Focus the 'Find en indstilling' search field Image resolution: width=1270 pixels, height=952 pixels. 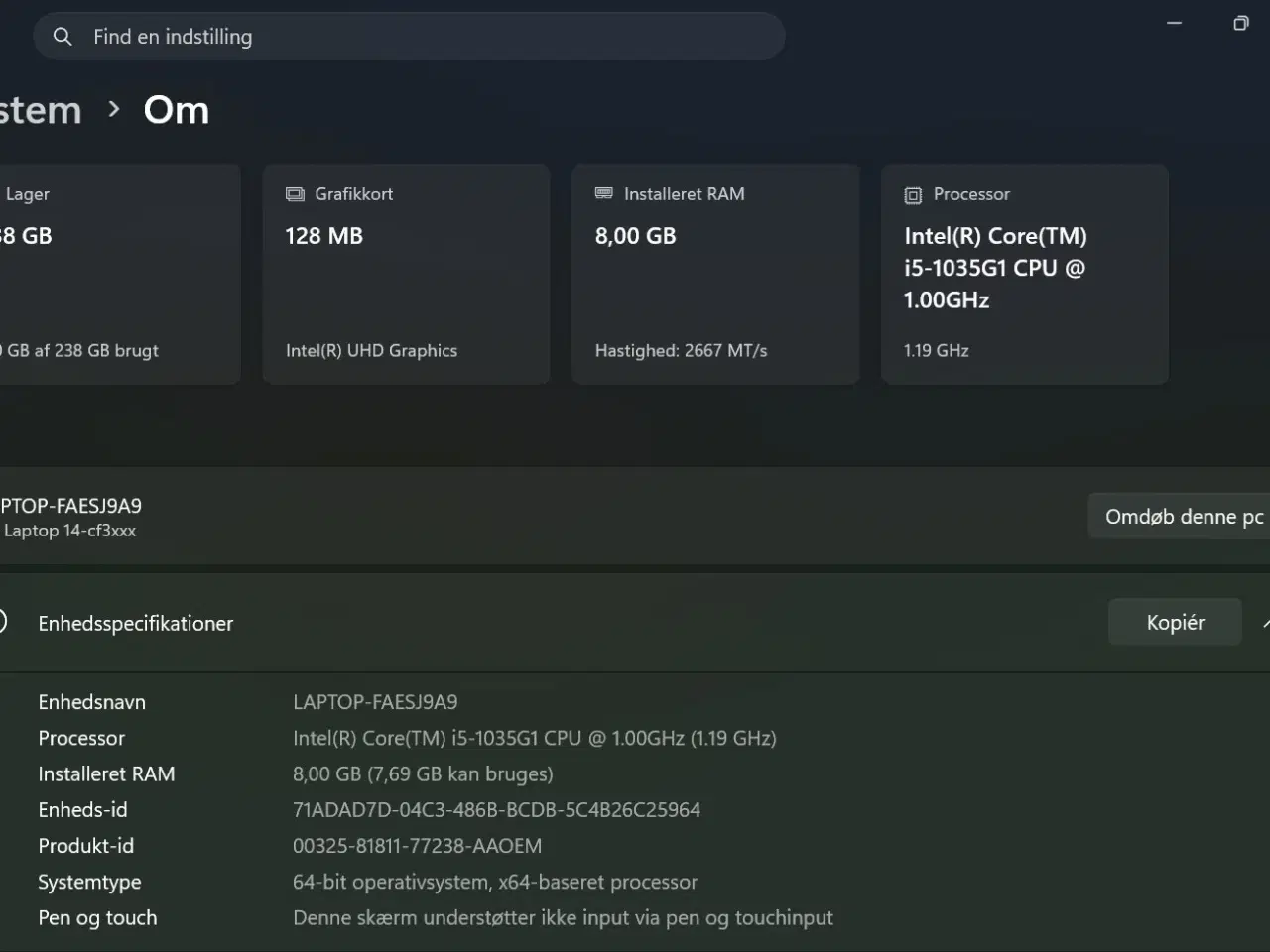point(427,37)
